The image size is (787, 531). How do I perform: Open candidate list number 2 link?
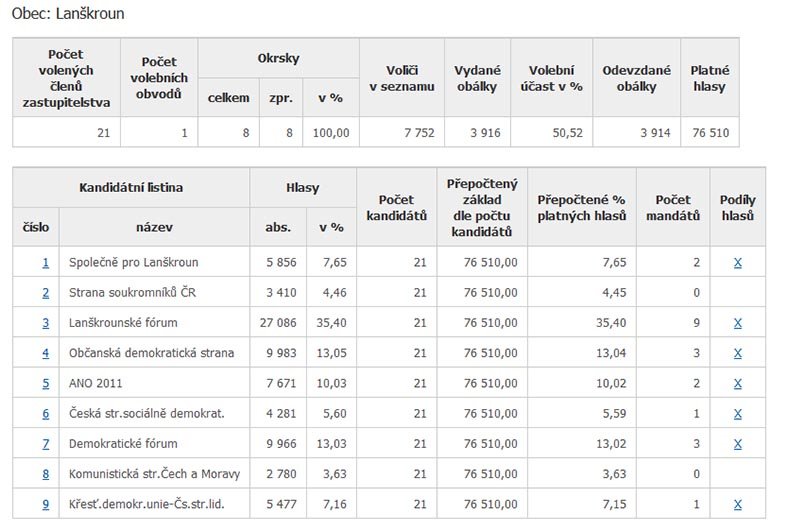(x=46, y=293)
